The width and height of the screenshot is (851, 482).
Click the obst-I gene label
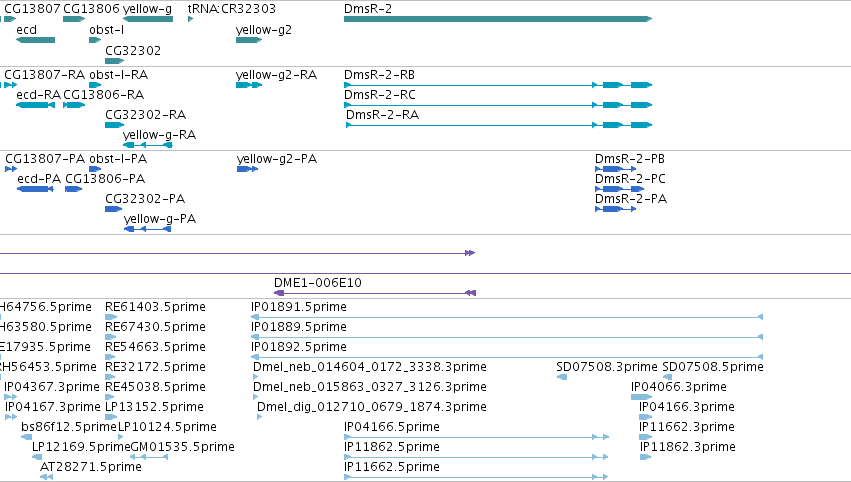(106, 30)
